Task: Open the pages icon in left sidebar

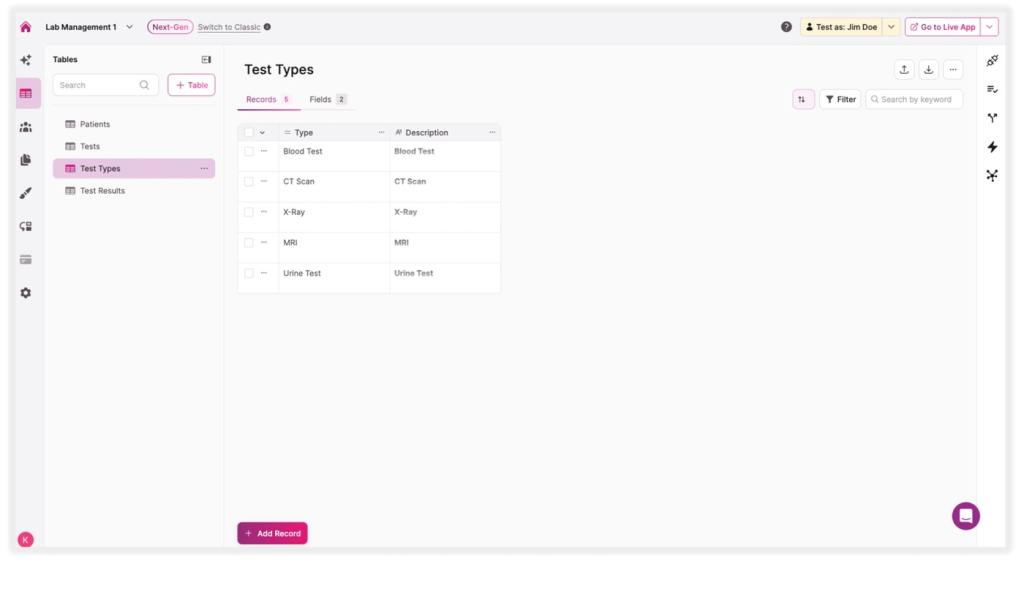Action: (26, 159)
